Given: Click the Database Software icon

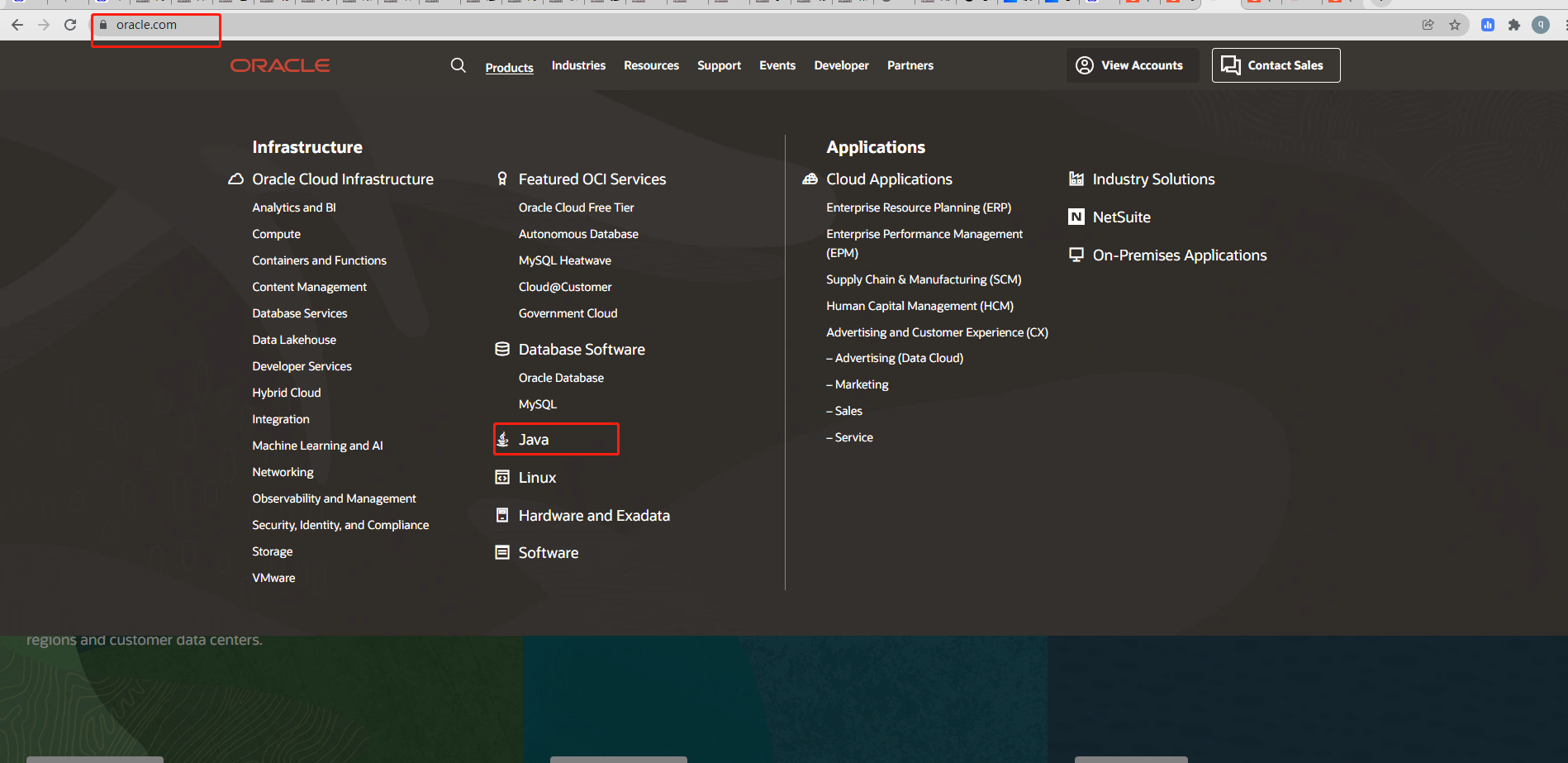Looking at the screenshot, I should click(x=502, y=349).
